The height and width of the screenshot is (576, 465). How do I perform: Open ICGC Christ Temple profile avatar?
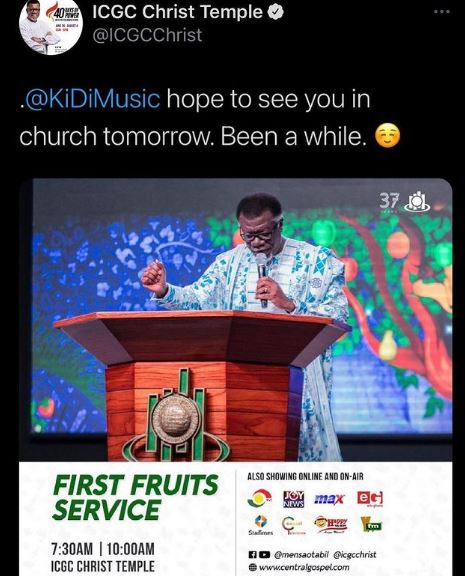pos(51,25)
